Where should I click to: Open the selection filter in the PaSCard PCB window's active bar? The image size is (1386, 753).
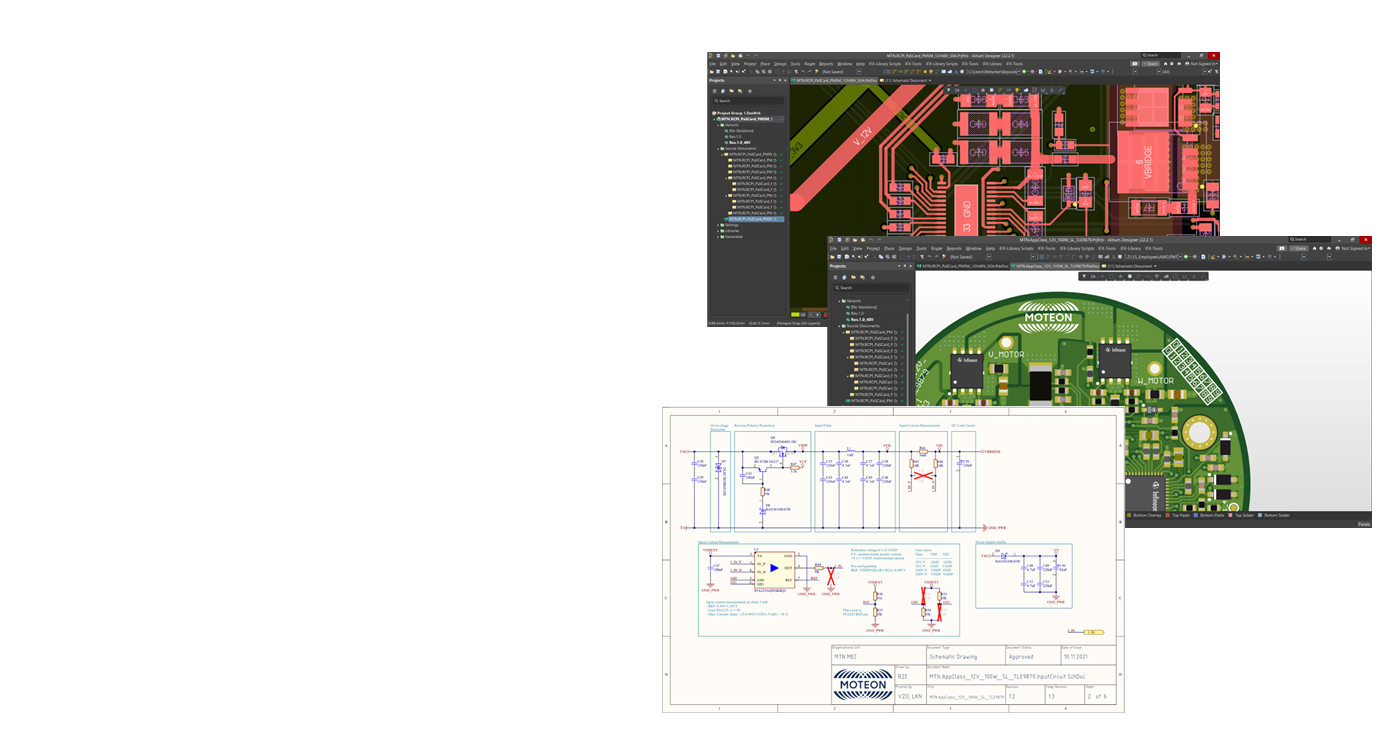click(949, 90)
